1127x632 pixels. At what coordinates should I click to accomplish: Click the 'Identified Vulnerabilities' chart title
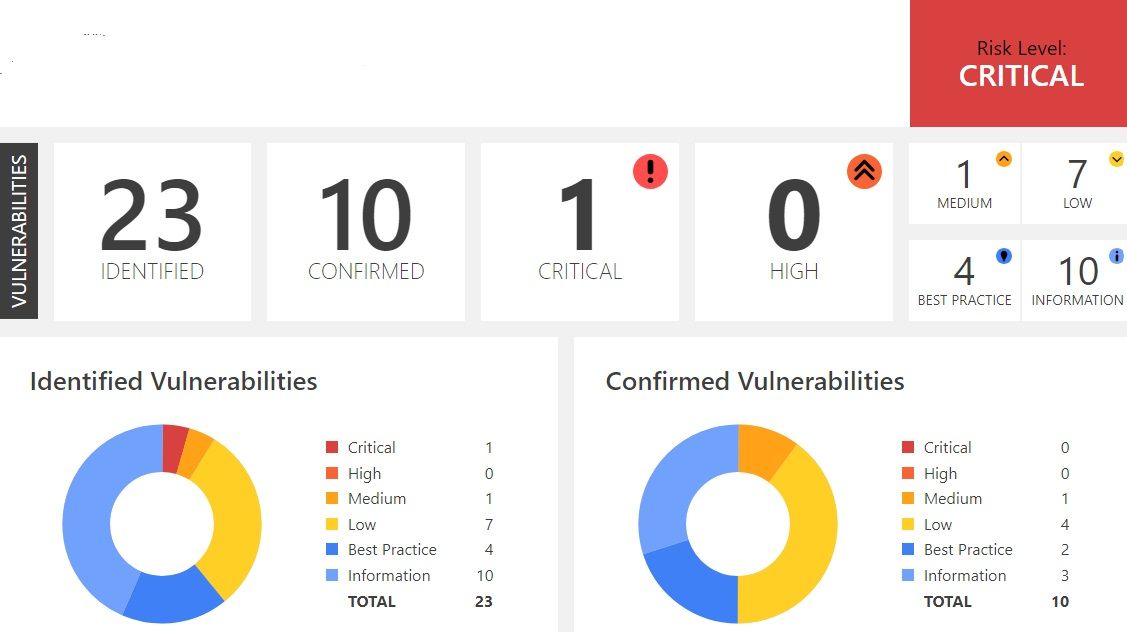[x=173, y=381]
